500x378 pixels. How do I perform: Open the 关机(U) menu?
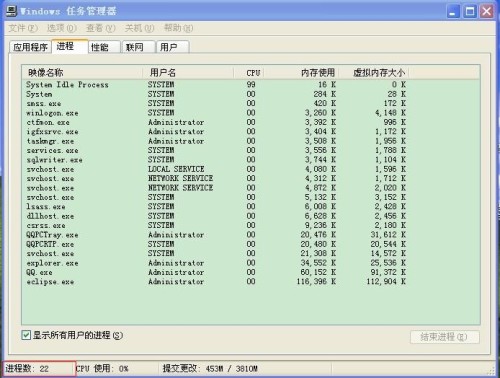click(139, 28)
